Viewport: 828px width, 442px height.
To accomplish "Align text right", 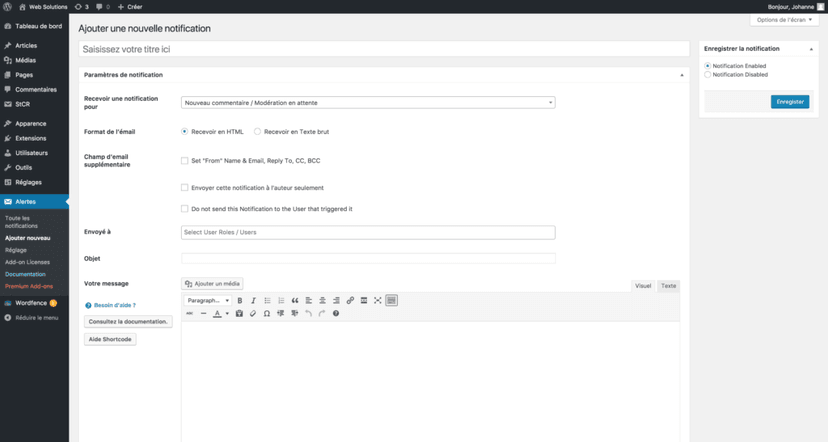I will [336, 300].
